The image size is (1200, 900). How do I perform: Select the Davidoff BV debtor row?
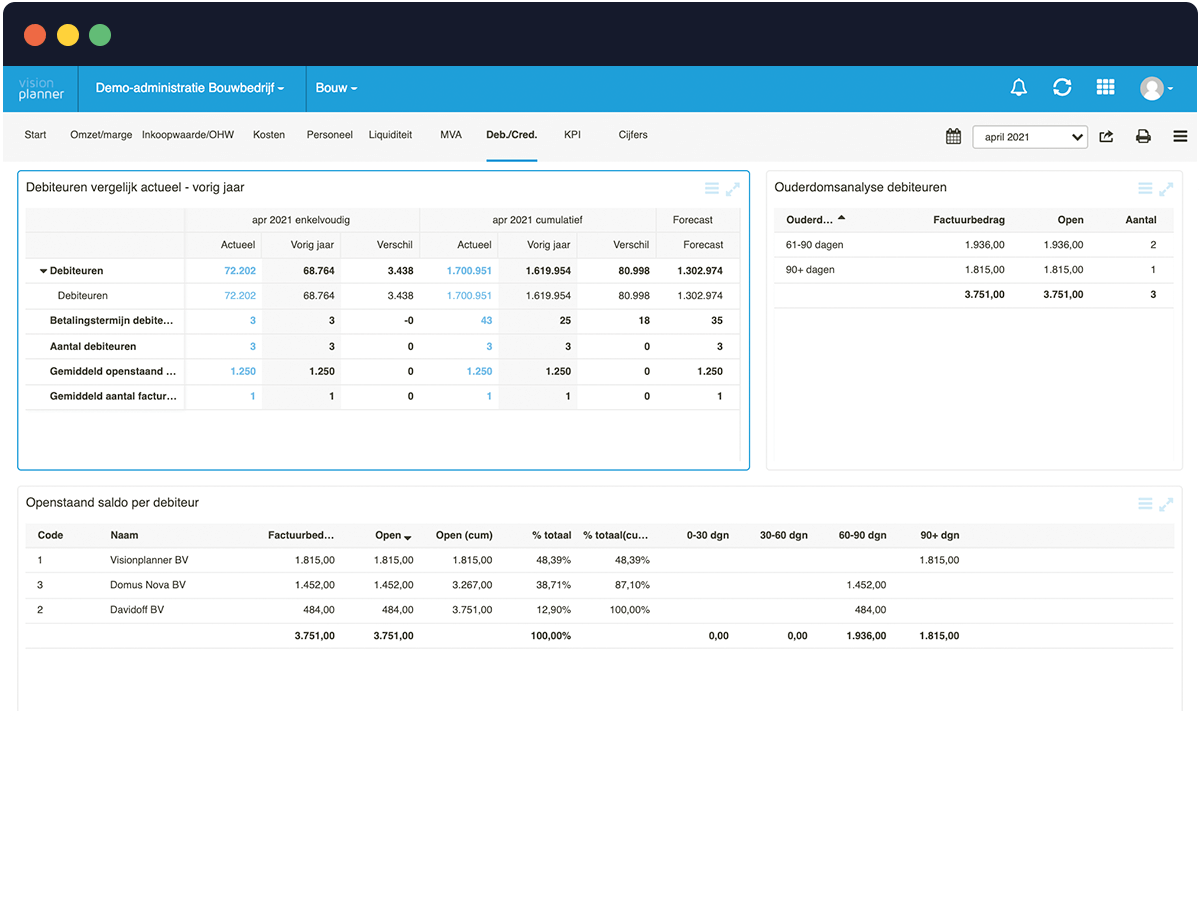600,610
